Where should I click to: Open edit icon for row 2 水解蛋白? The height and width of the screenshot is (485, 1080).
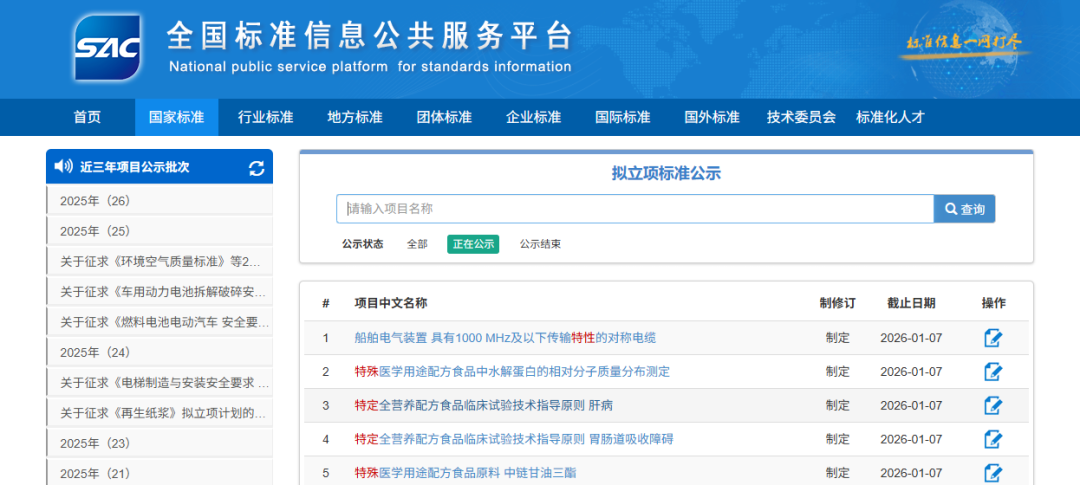[993, 372]
